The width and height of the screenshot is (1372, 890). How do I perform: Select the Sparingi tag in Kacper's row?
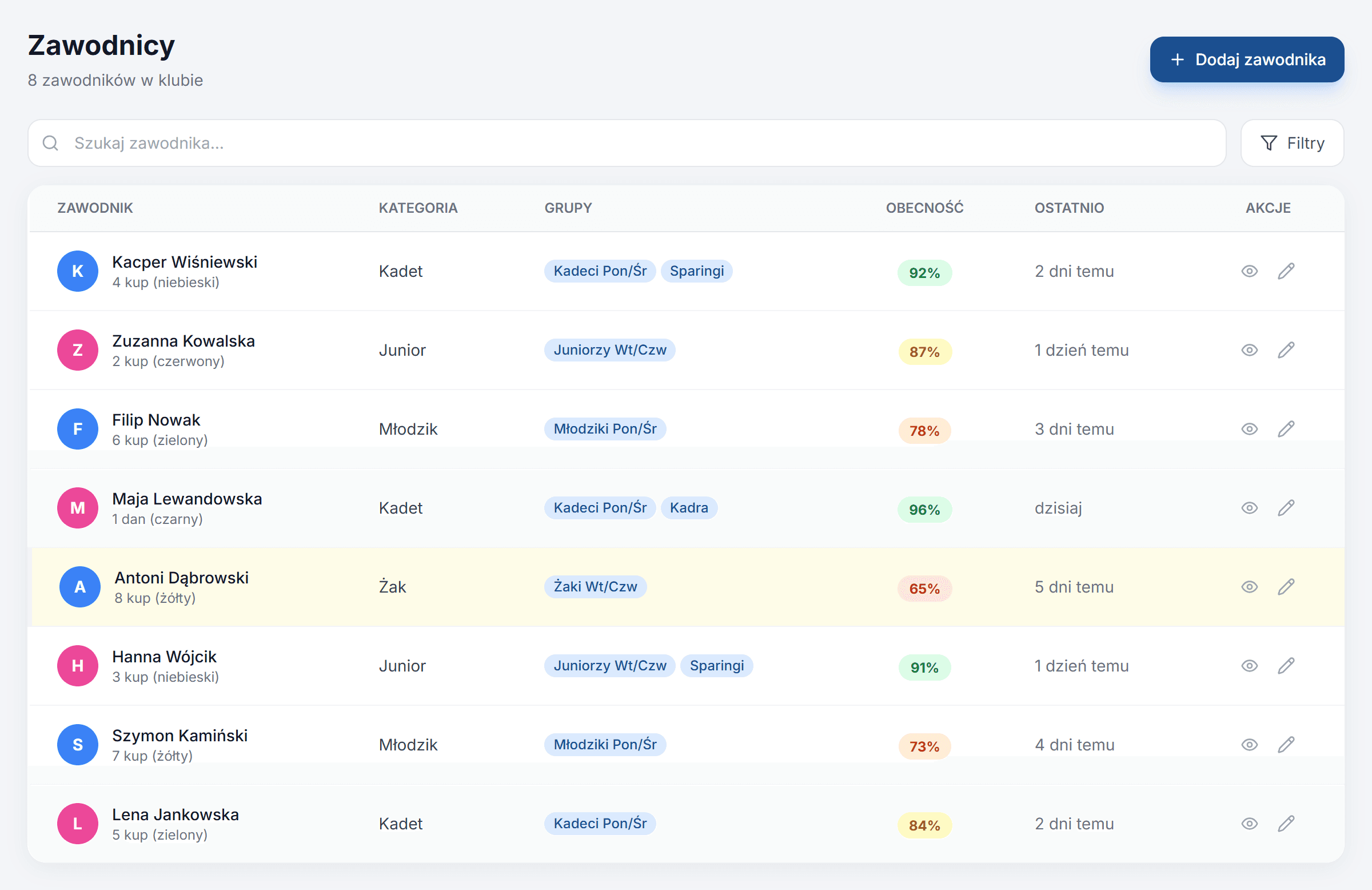[696, 271]
